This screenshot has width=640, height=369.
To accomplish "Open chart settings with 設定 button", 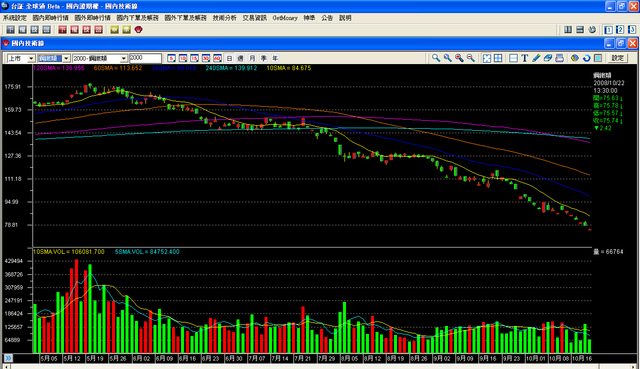I will coord(617,58).
